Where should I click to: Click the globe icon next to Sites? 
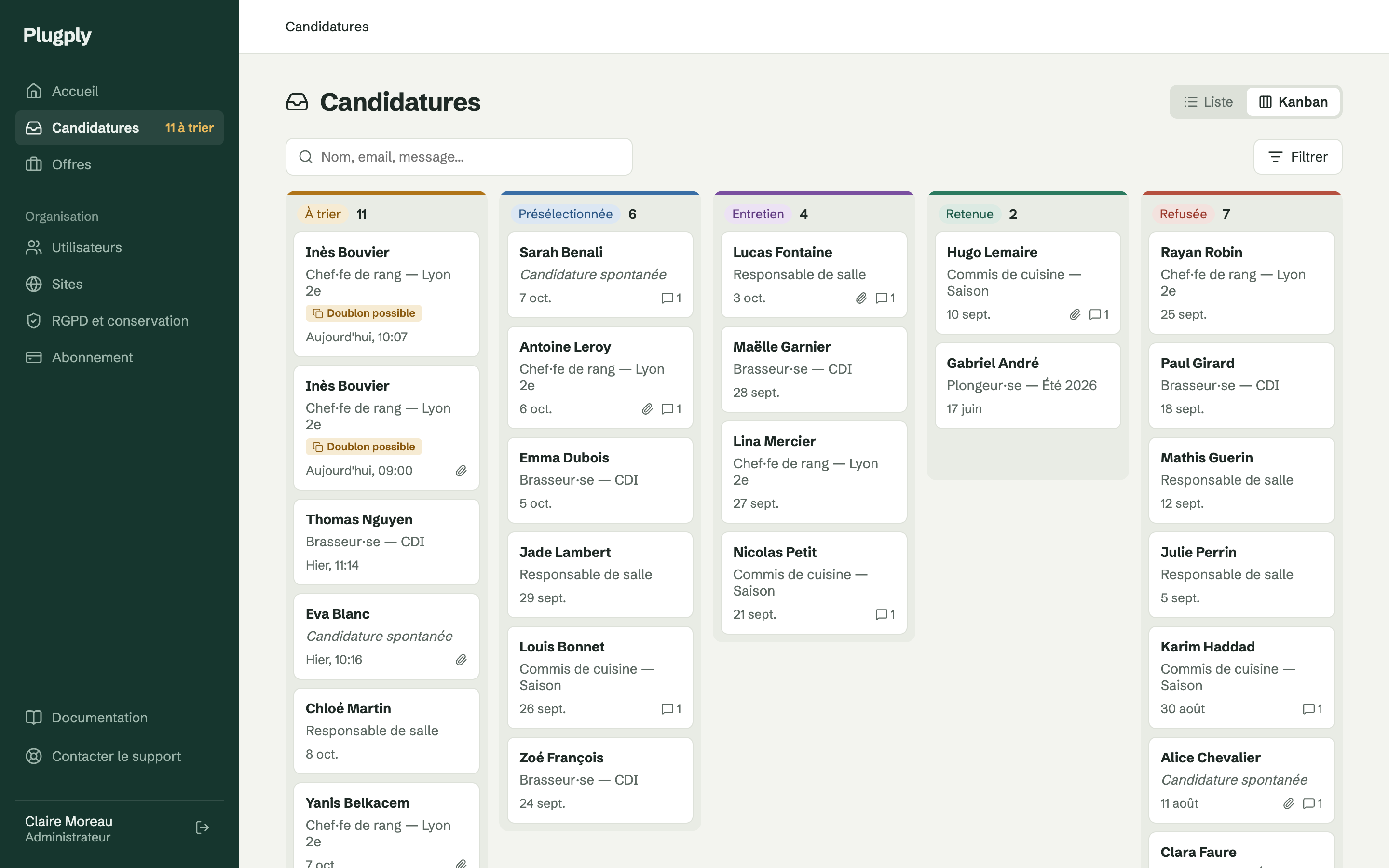[34, 284]
